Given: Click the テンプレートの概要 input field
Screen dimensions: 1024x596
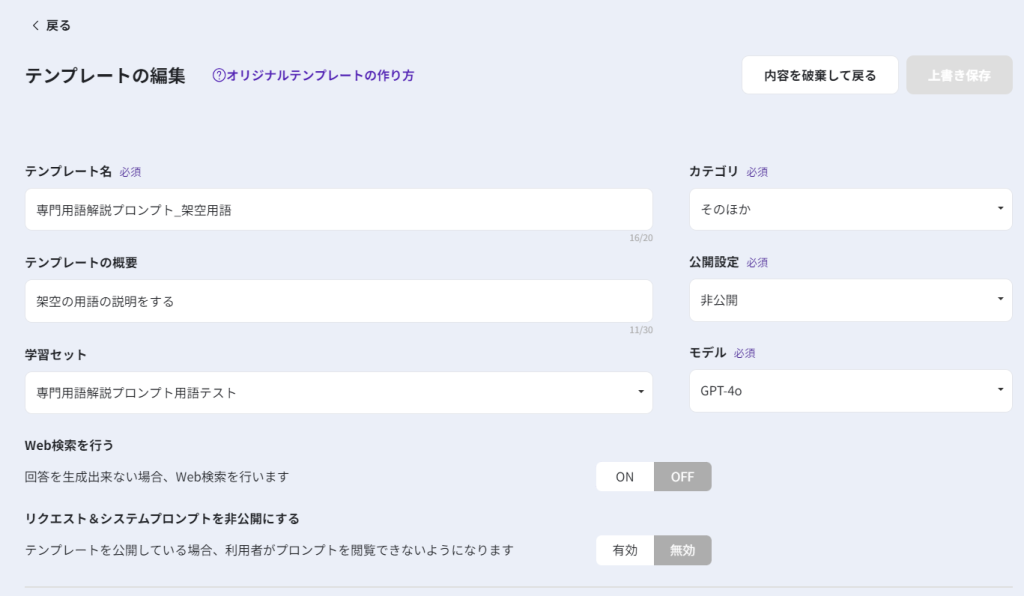Looking at the screenshot, I should click(x=338, y=301).
